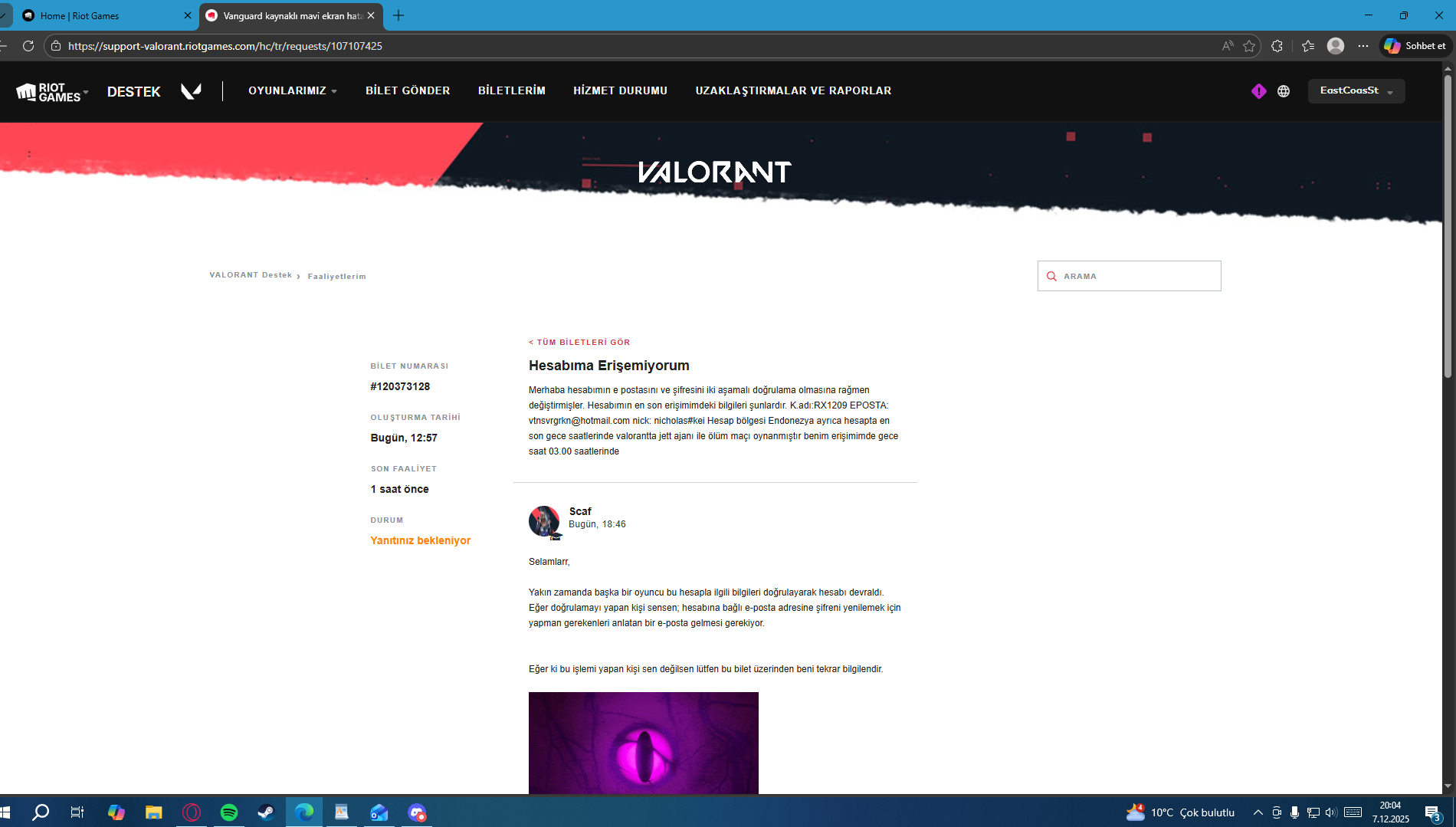Close the Vanguard kaynaklı mavi ekran tab
Screen dimensions: 1456x827
tap(371, 15)
